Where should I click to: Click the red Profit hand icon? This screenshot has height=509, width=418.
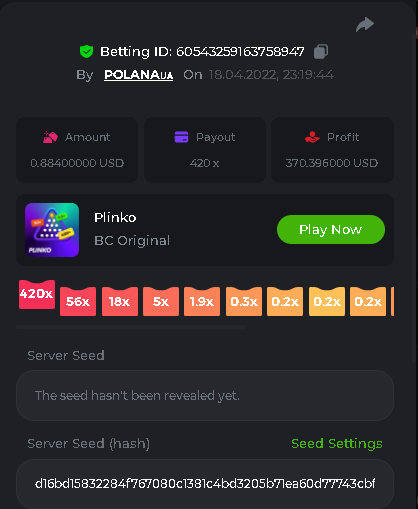tap(312, 137)
